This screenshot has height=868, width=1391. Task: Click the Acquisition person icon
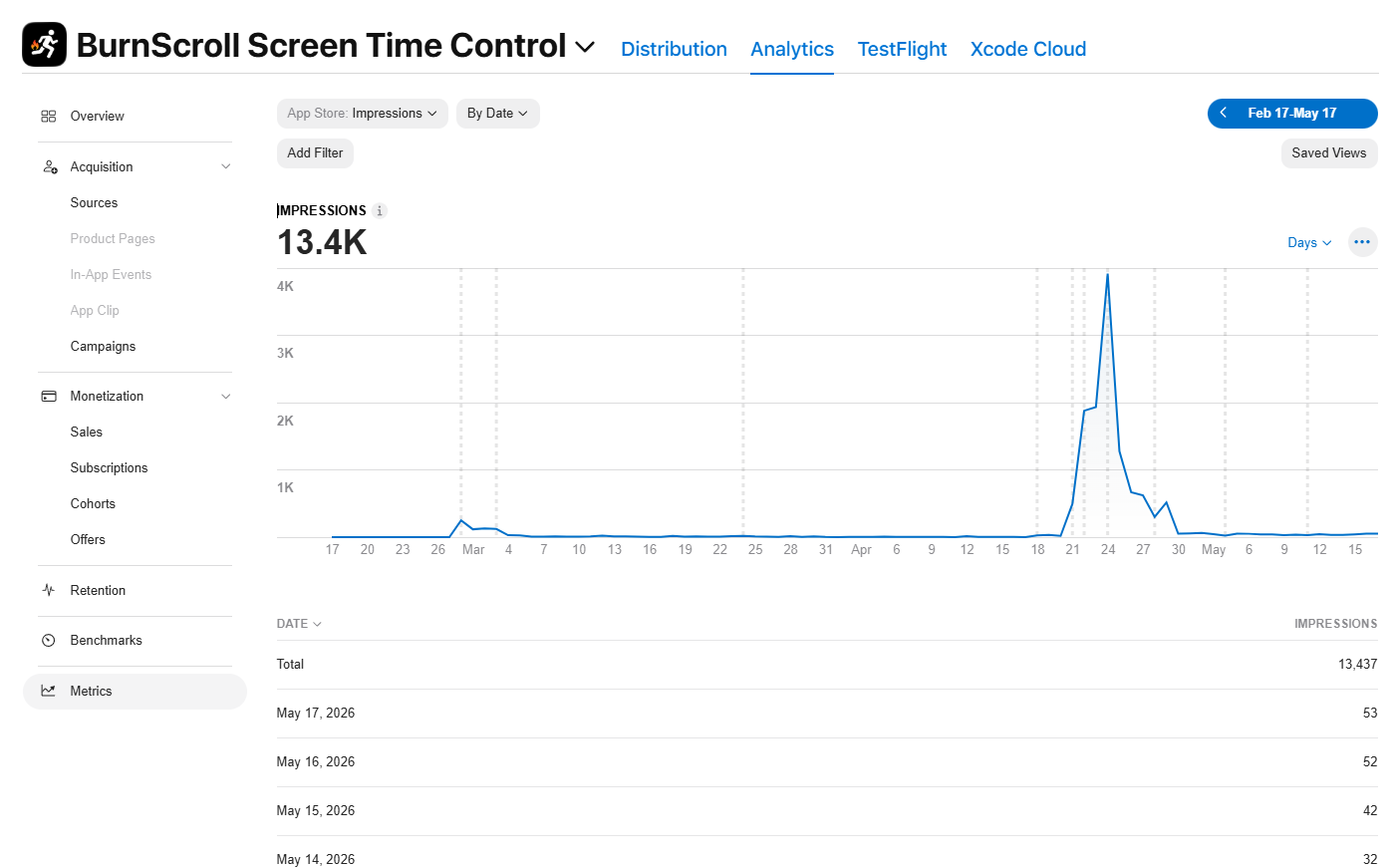tap(49, 166)
